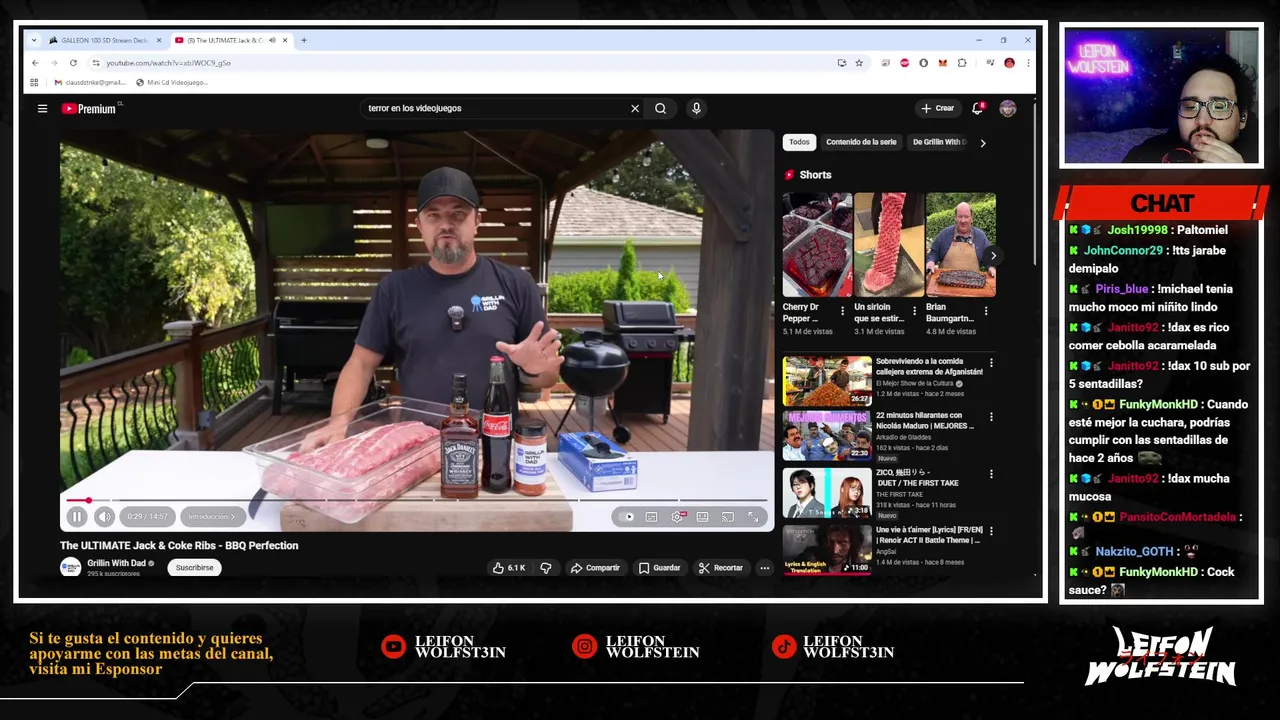This screenshot has height=720, width=1280.
Task: Open 22 minutos hilarantes con Nicolás Maduro video
Action: coord(827,437)
